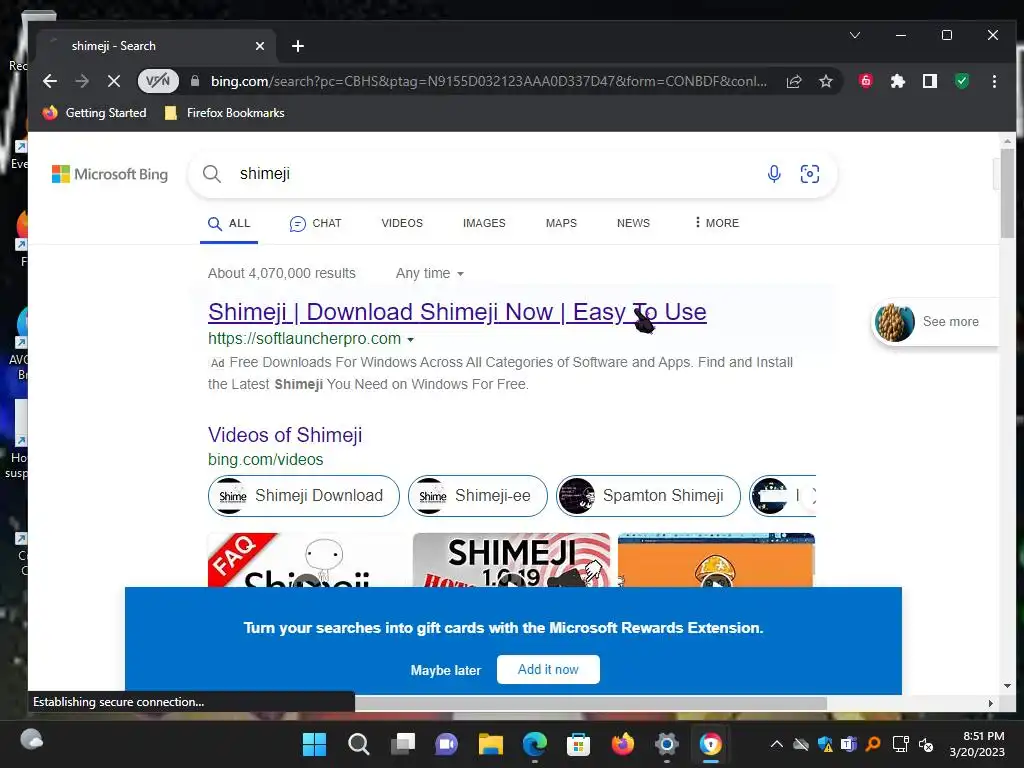Click the See more side card
The image size is (1024, 768).
pyautogui.click(x=935, y=321)
